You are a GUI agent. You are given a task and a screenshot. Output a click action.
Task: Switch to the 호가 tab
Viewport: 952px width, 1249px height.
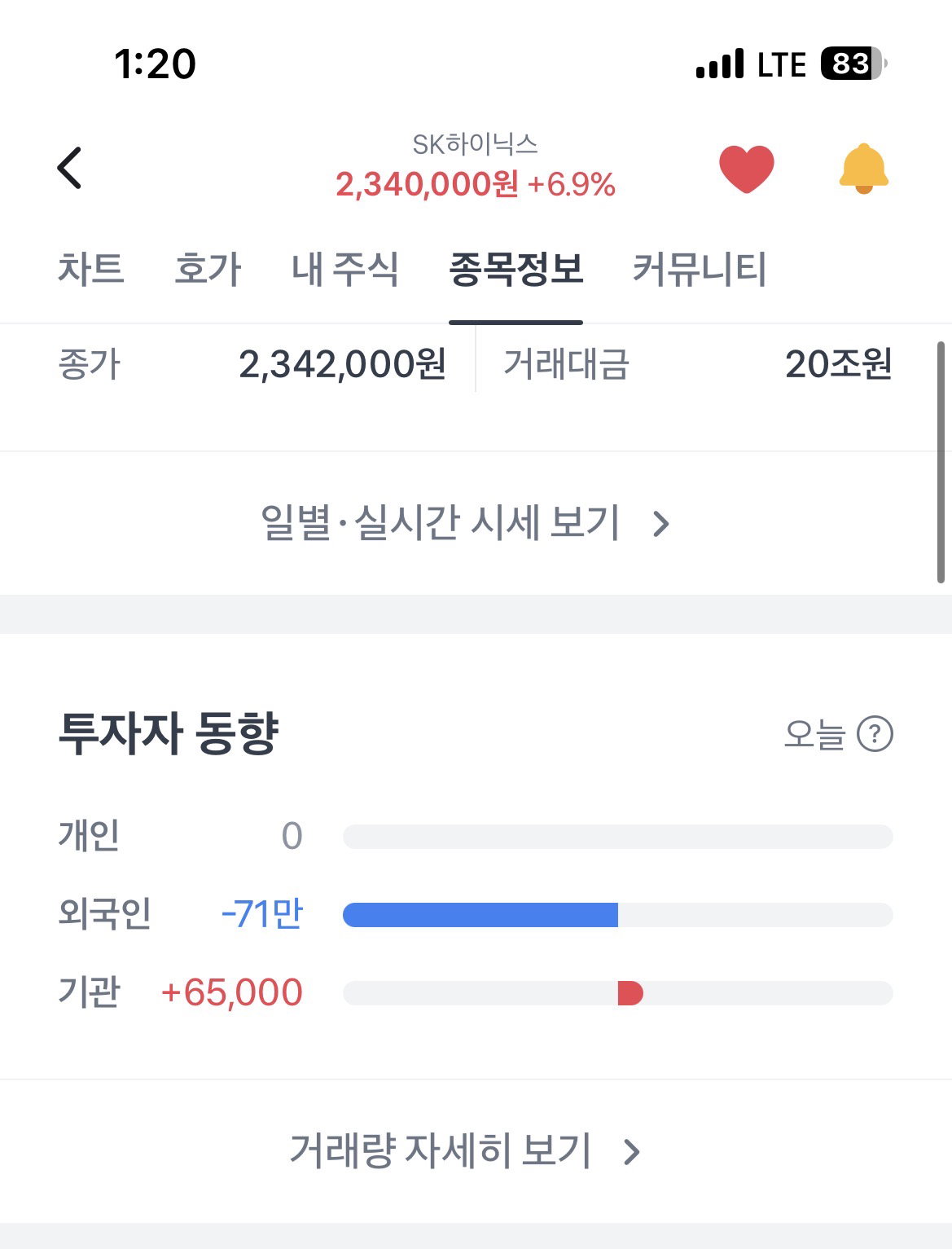click(208, 269)
